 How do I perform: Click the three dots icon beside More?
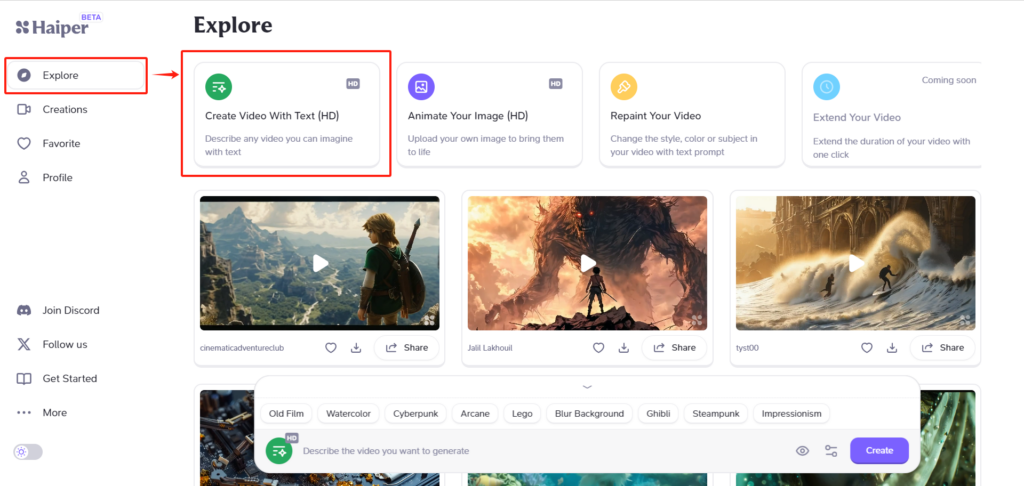(x=24, y=413)
